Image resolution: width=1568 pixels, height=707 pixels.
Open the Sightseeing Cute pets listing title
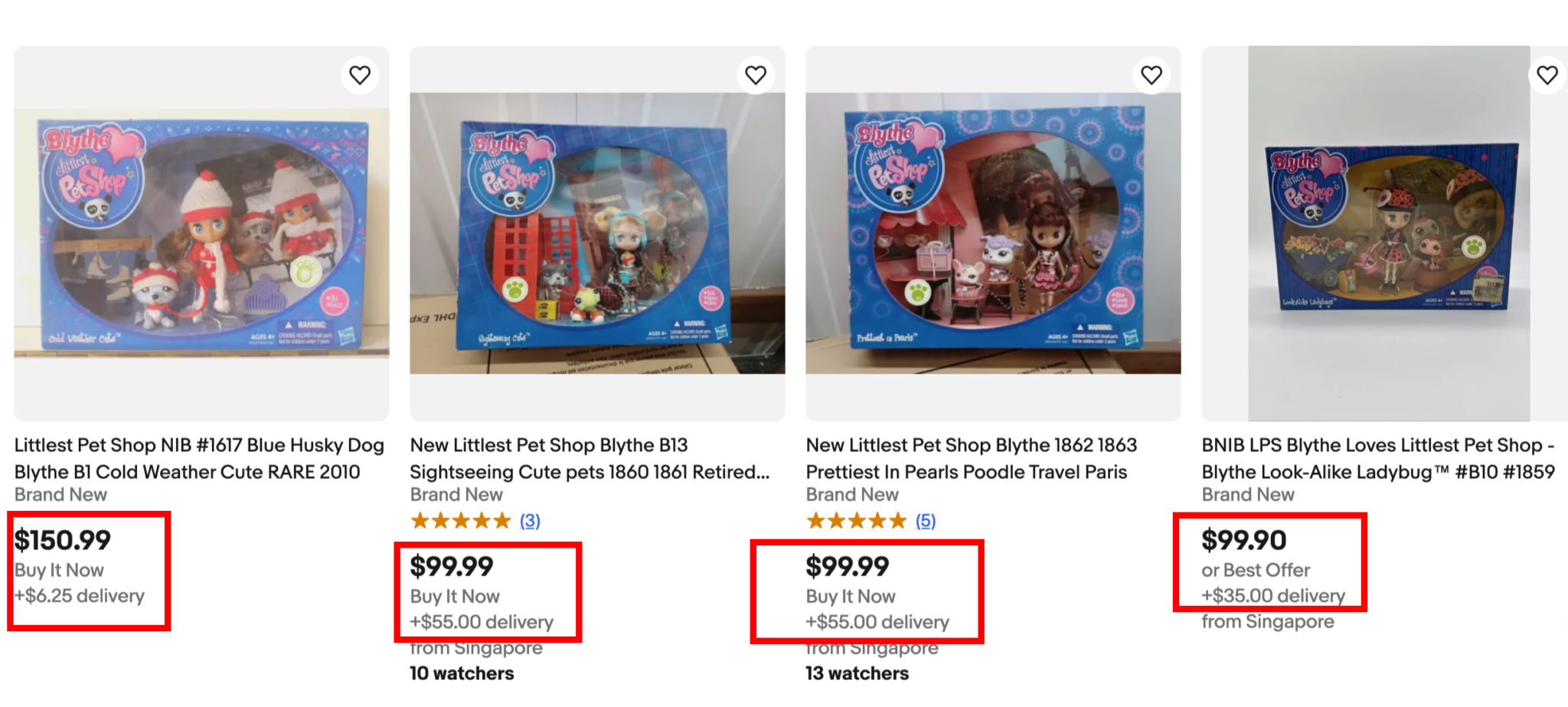click(590, 458)
